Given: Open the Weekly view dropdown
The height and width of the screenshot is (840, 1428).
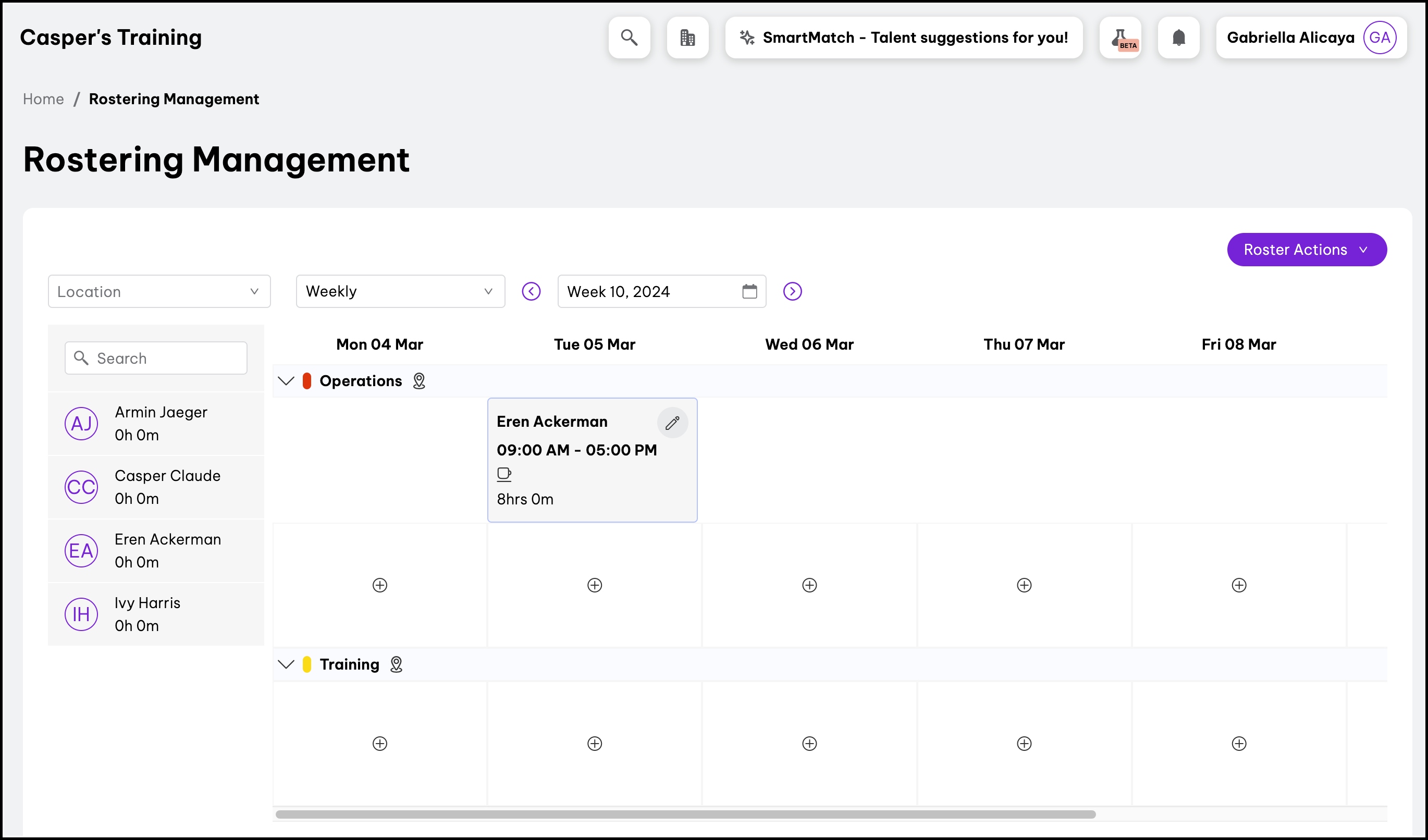Looking at the screenshot, I should [400, 291].
